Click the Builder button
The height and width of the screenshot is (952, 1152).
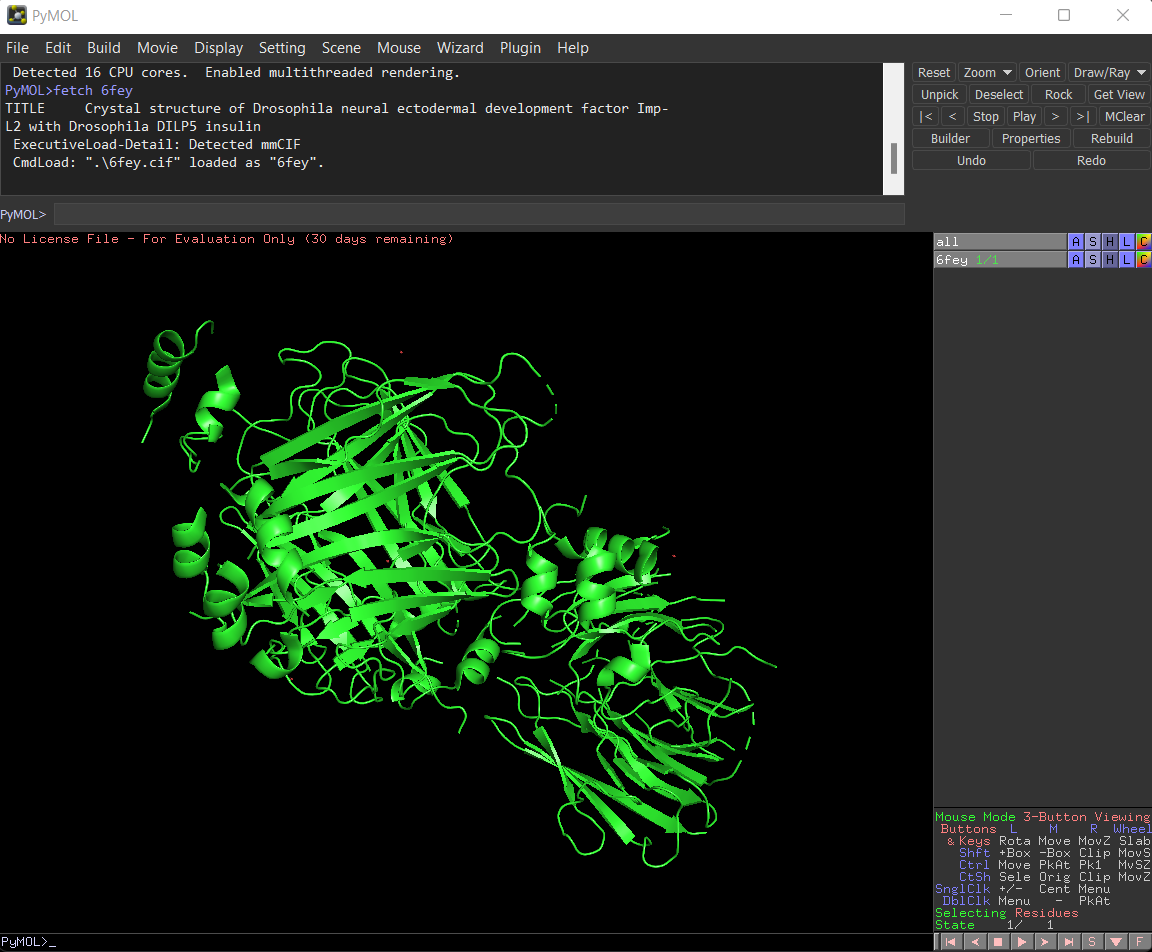click(949, 138)
